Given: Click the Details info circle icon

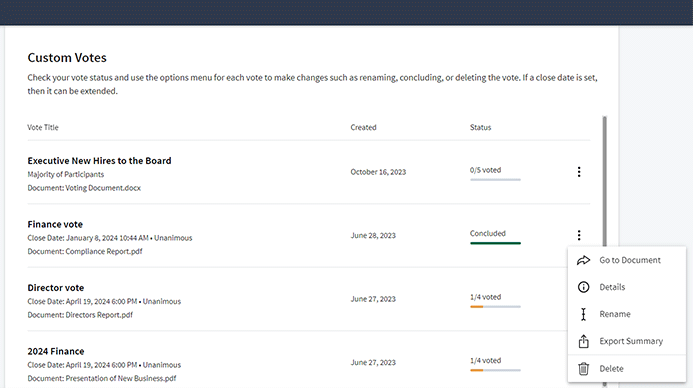Looking at the screenshot, I should click(583, 287).
